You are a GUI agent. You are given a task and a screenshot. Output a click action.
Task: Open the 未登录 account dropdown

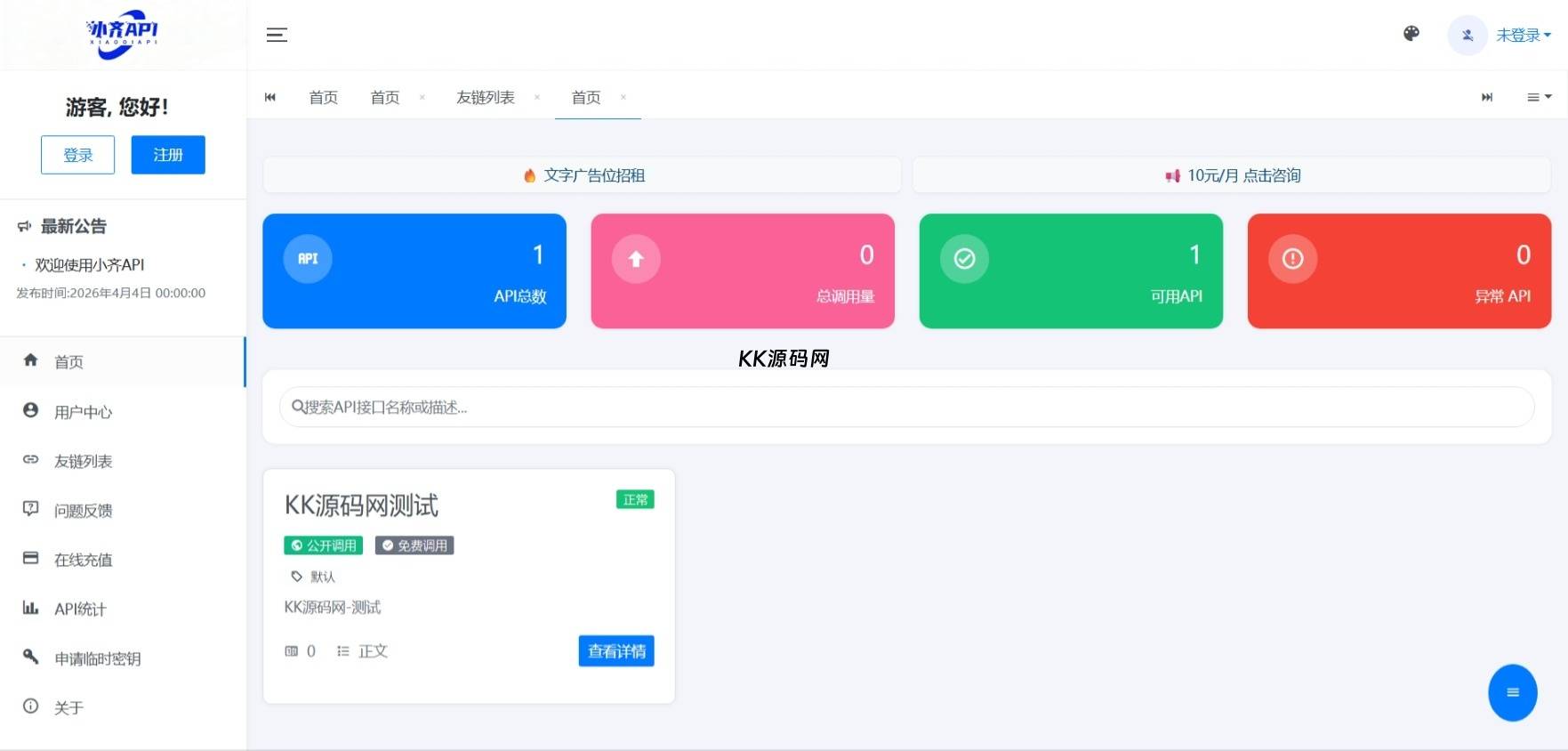coord(1523,36)
